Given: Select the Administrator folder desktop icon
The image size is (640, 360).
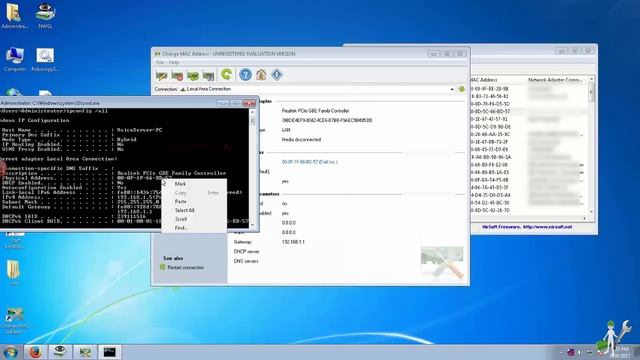Looking at the screenshot, I should click(x=15, y=16).
